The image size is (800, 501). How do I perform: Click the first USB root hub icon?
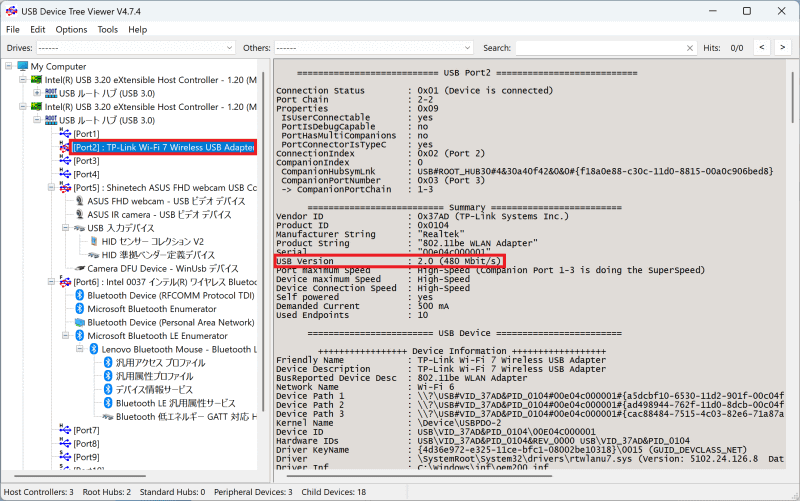[x=51, y=93]
